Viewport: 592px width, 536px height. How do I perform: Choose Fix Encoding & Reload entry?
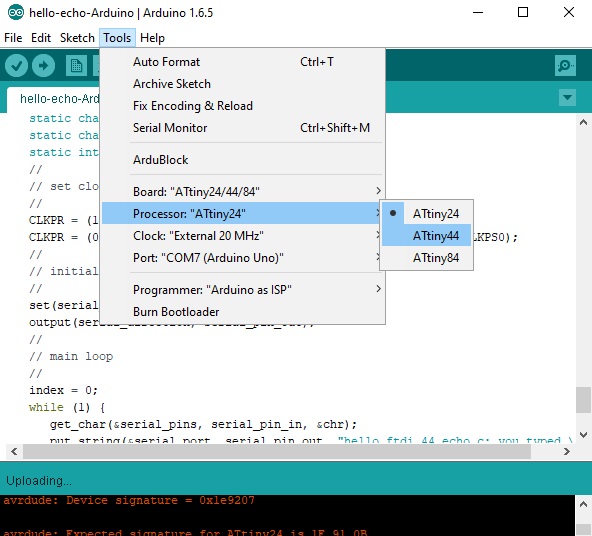pos(243,106)
